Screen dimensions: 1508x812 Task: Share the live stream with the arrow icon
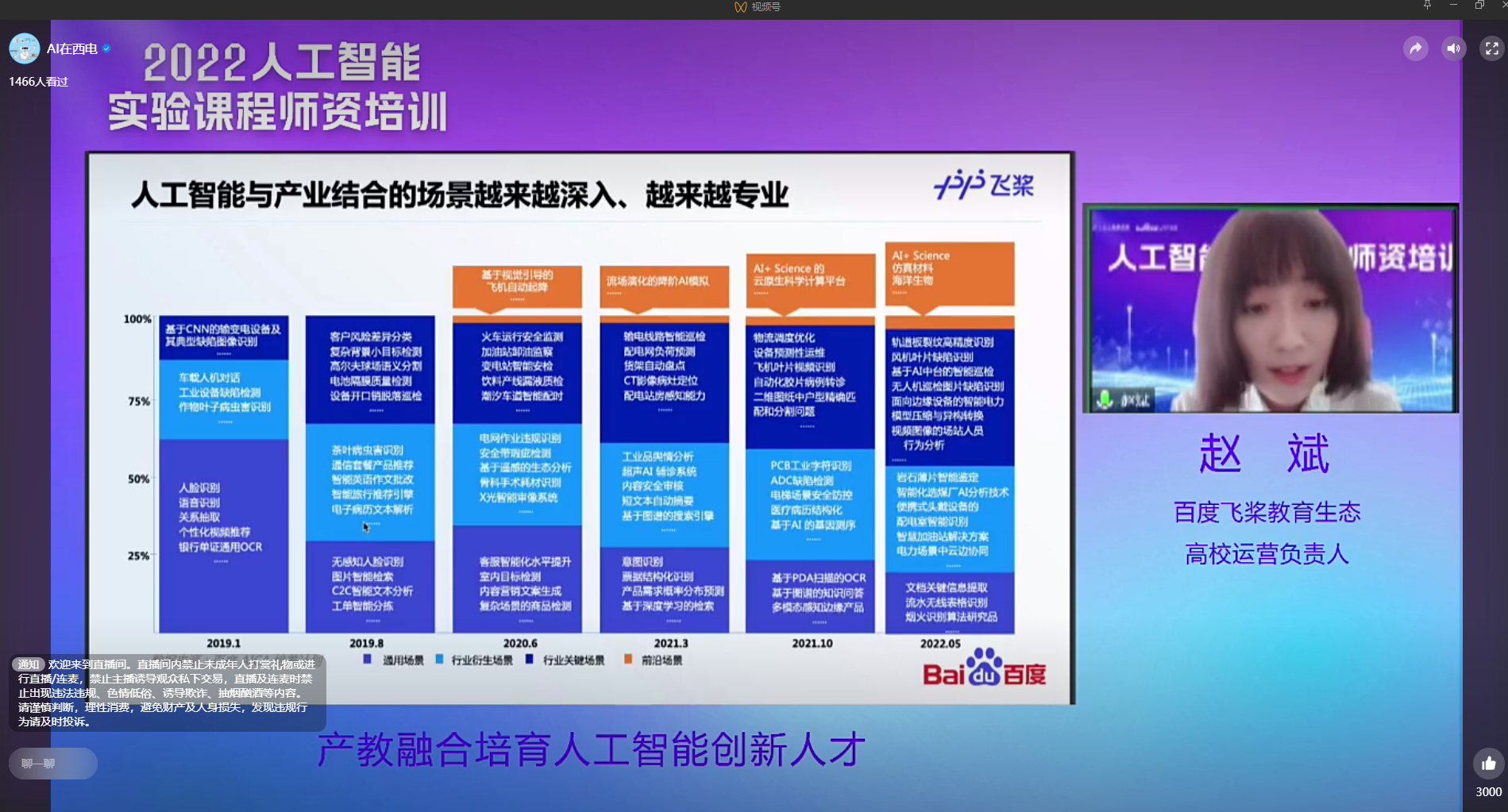1415,49
